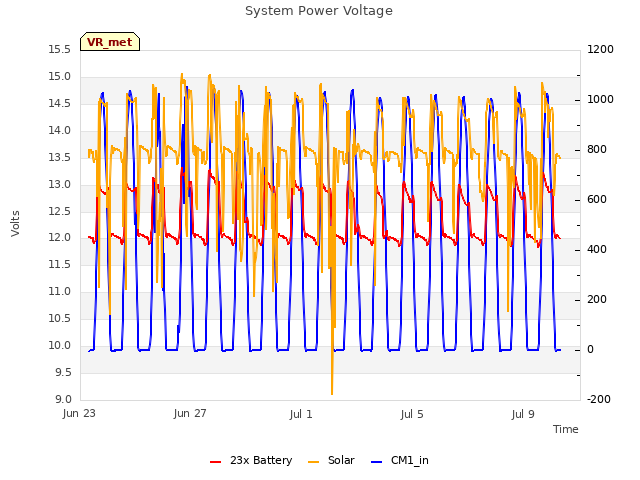Click the 14.0 left axis value
This screenshot has height=480, width=640.
click(60, 131)
